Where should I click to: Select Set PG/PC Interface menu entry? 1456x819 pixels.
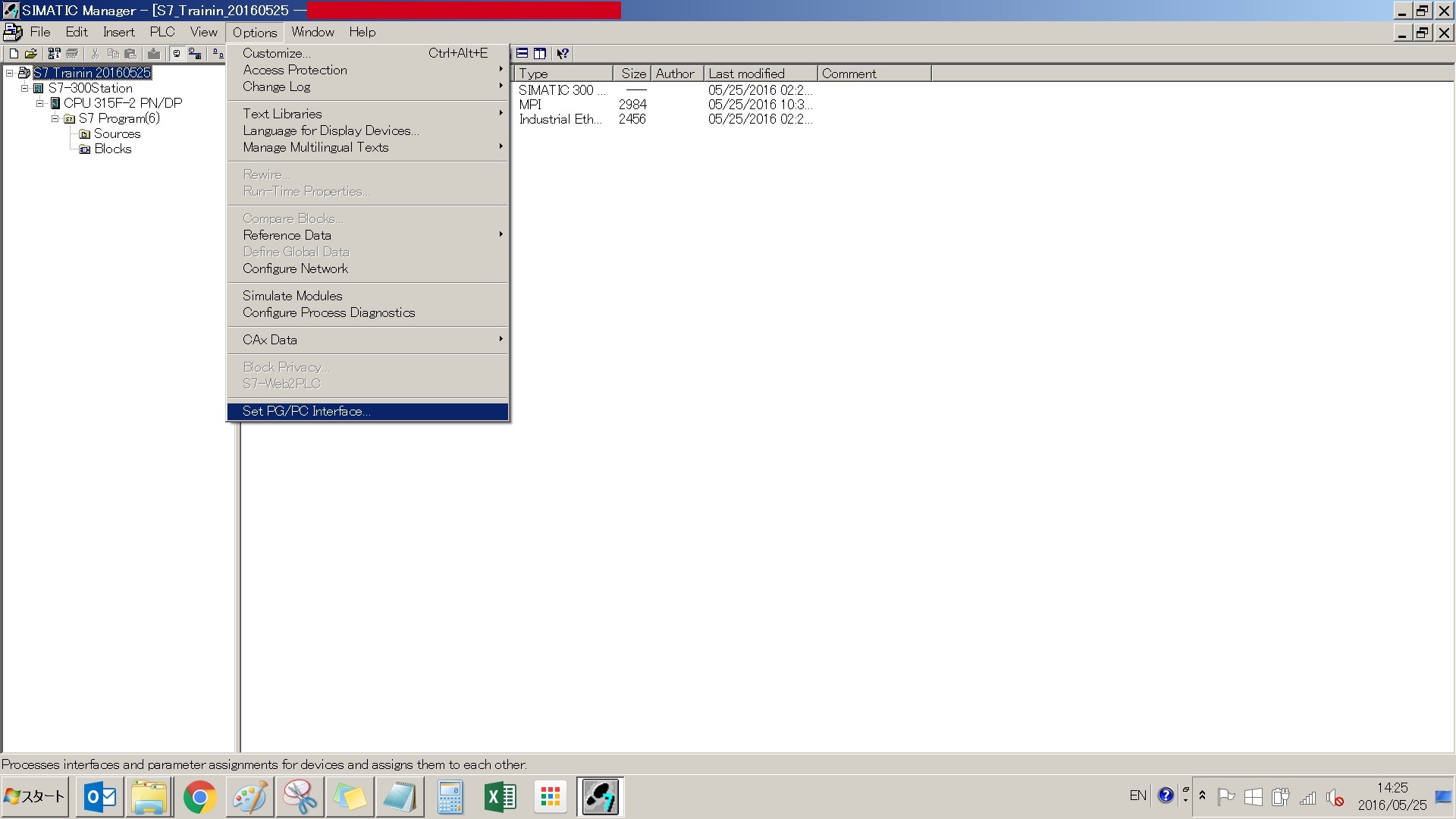(x=306, y=411)
